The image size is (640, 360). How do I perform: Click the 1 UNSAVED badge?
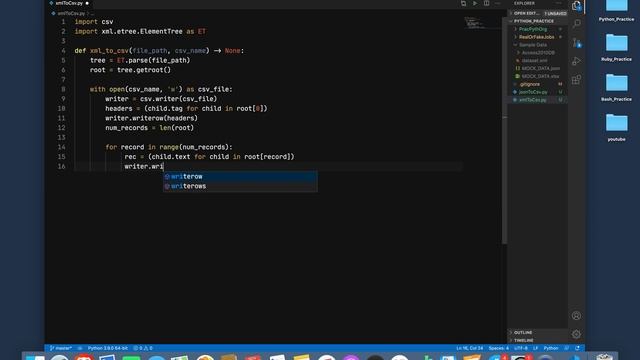(555, 13)
